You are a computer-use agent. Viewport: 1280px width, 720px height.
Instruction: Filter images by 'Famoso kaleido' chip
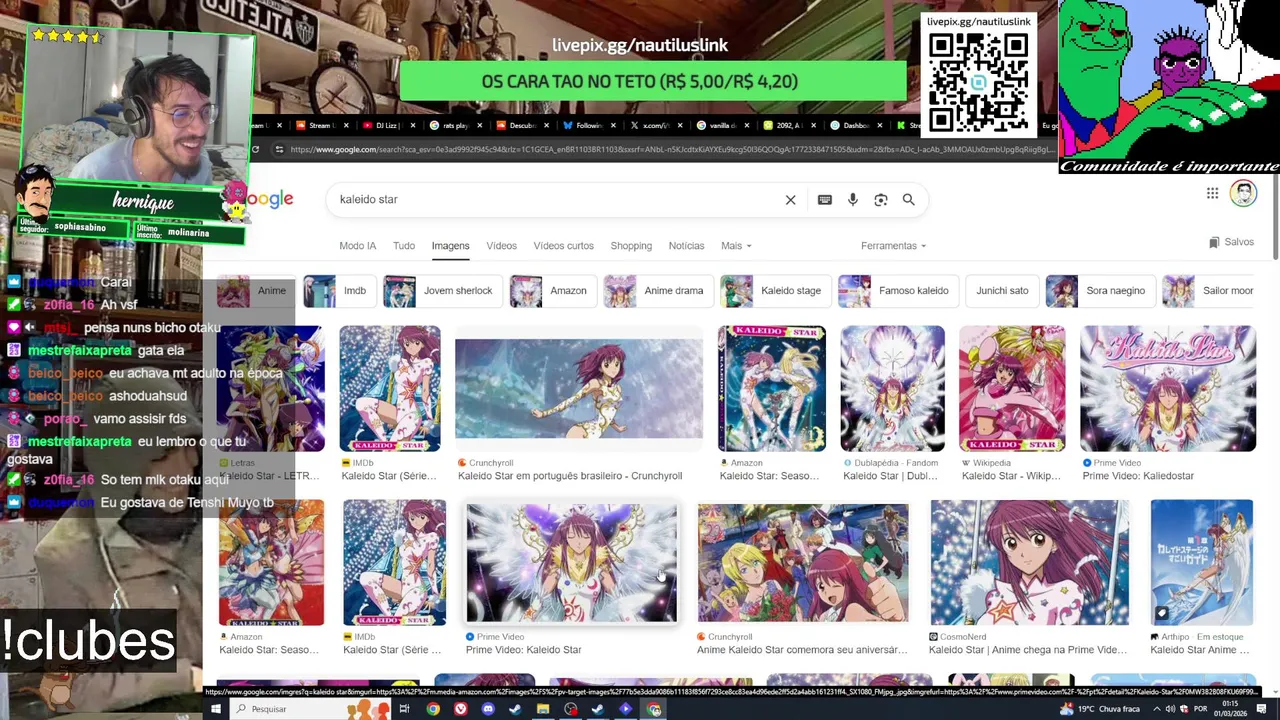click(898, 291)
